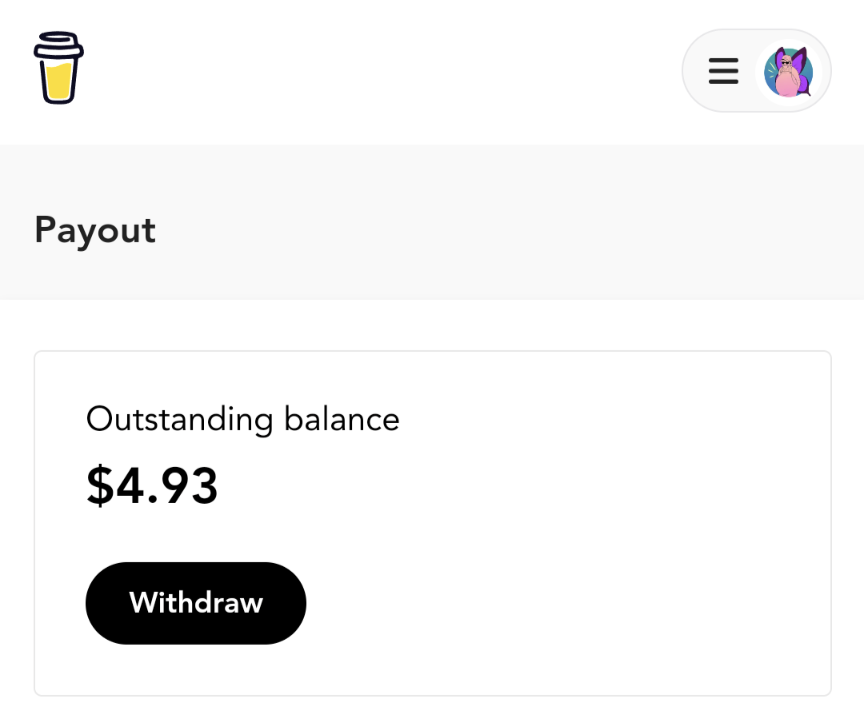Click the Outstanding balance label
This screenshot has height=706, width=864.
pos(242,419)
